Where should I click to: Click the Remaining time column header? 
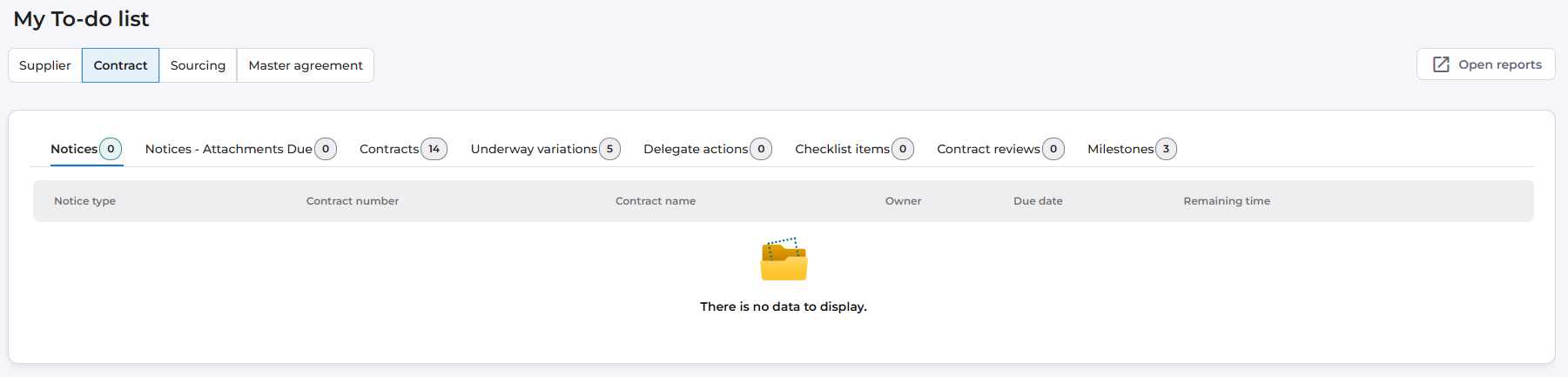[1227, 201]
